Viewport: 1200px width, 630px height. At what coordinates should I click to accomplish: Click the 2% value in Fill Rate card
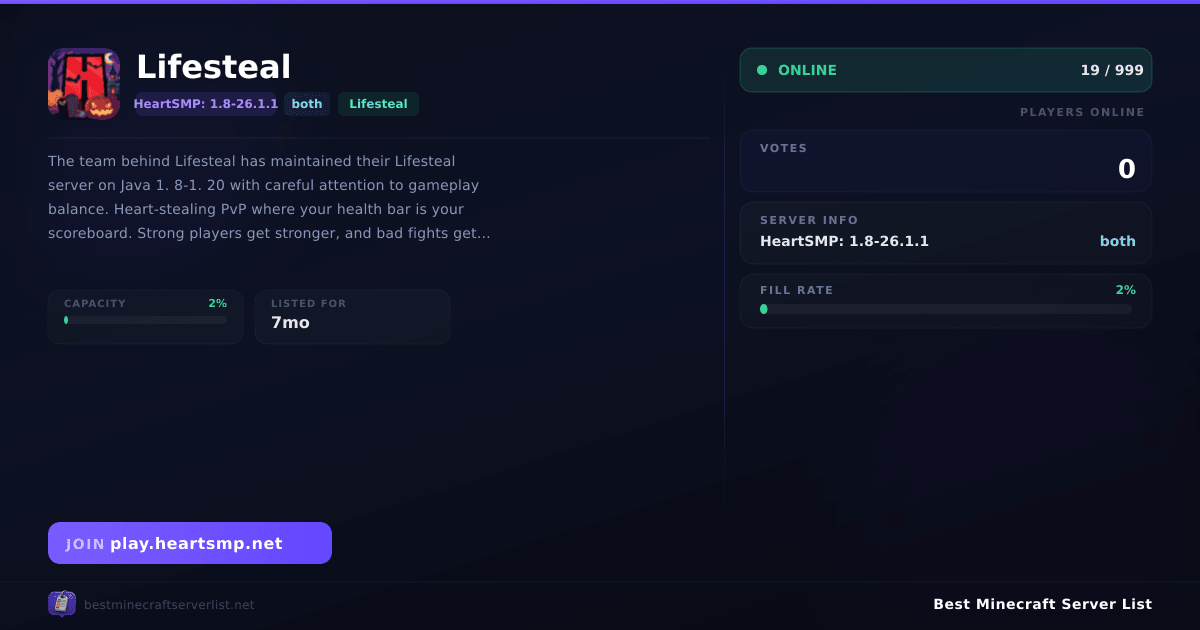(1126, 290)
